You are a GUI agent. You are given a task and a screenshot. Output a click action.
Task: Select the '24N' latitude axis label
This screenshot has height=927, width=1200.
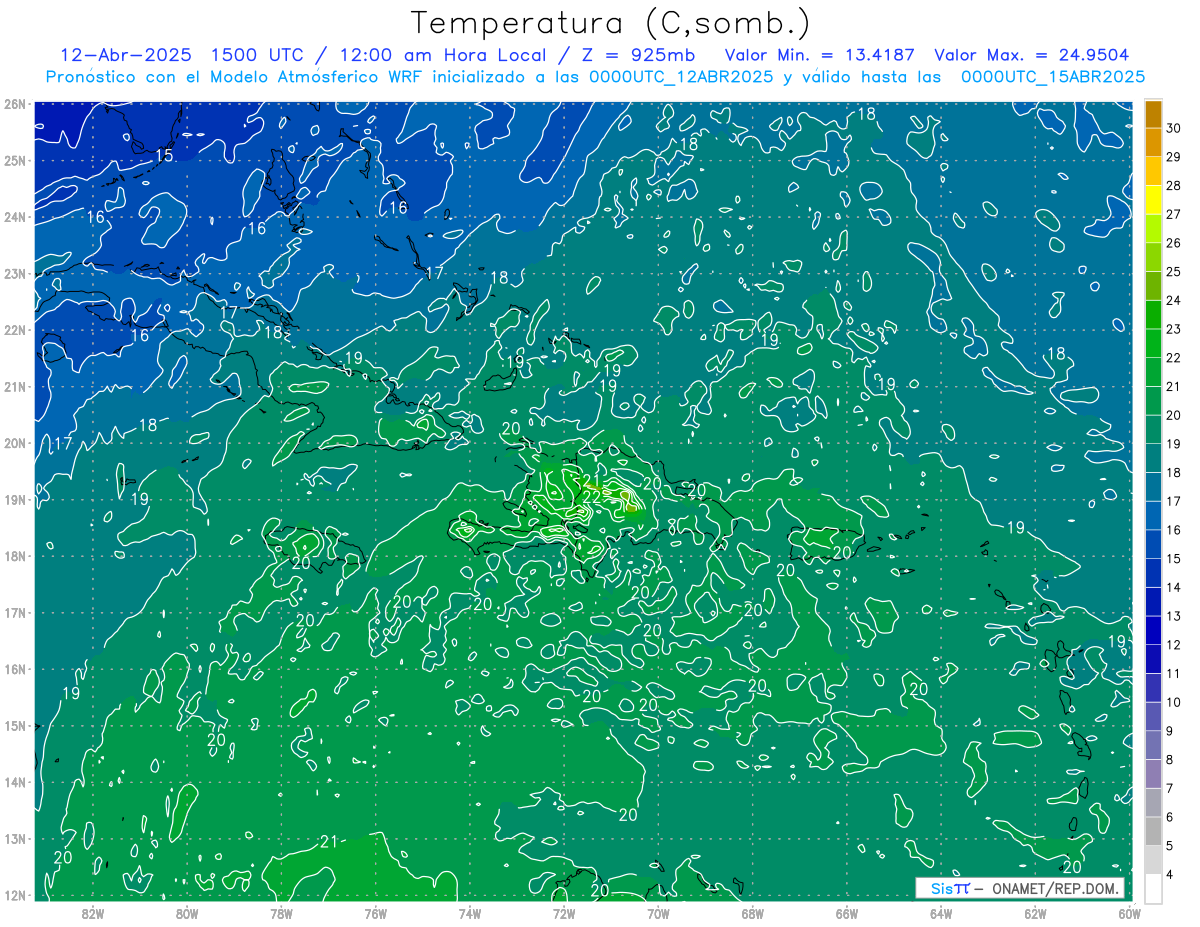(14, 217)
